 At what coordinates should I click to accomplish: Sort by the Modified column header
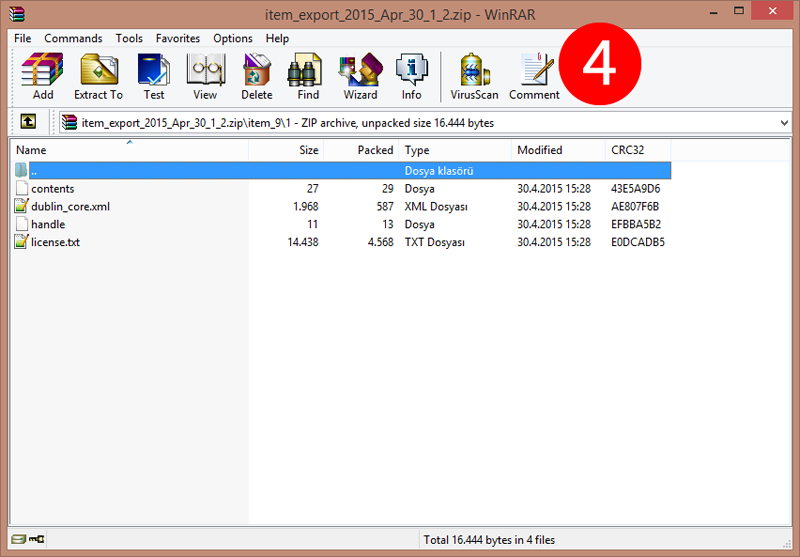(558, 150)
